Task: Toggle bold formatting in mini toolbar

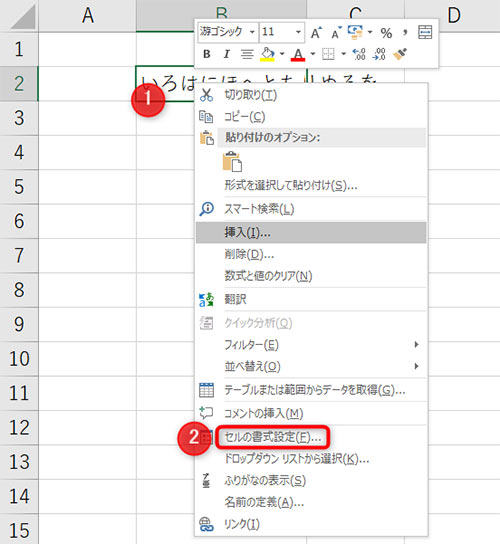Action: [207, 54]
